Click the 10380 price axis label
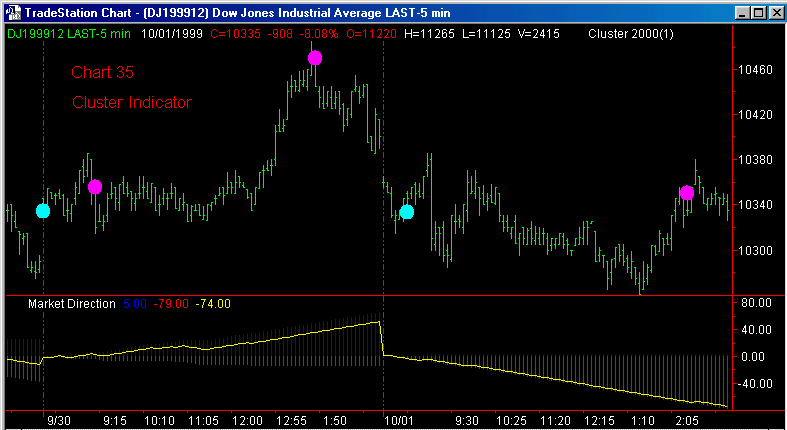This screenshot has width=787, height=430. (x=755, y=160)
